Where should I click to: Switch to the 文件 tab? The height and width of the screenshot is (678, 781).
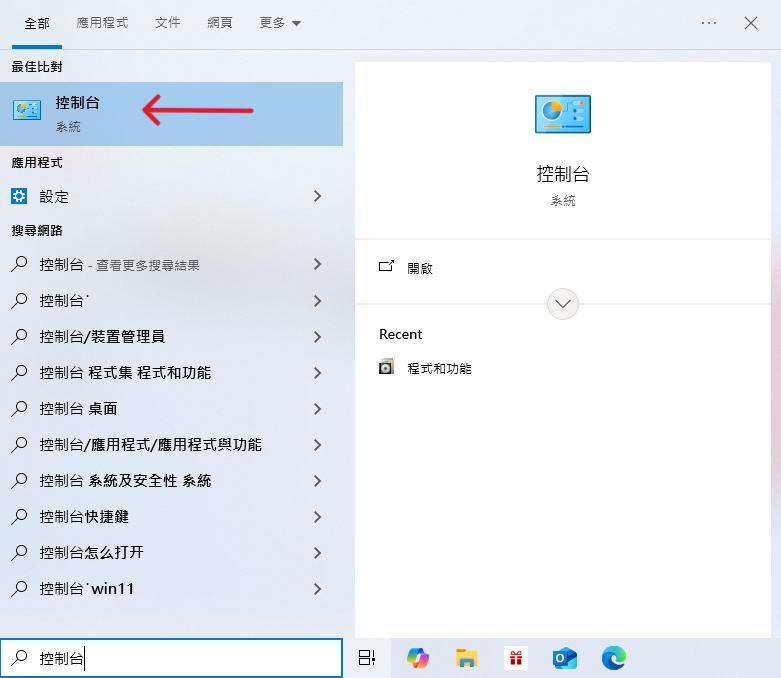pos(167,23)
